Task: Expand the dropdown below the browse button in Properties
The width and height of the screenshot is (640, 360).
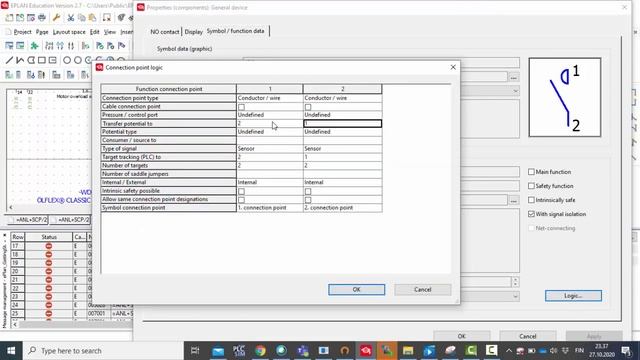Action: click(515, 91)
